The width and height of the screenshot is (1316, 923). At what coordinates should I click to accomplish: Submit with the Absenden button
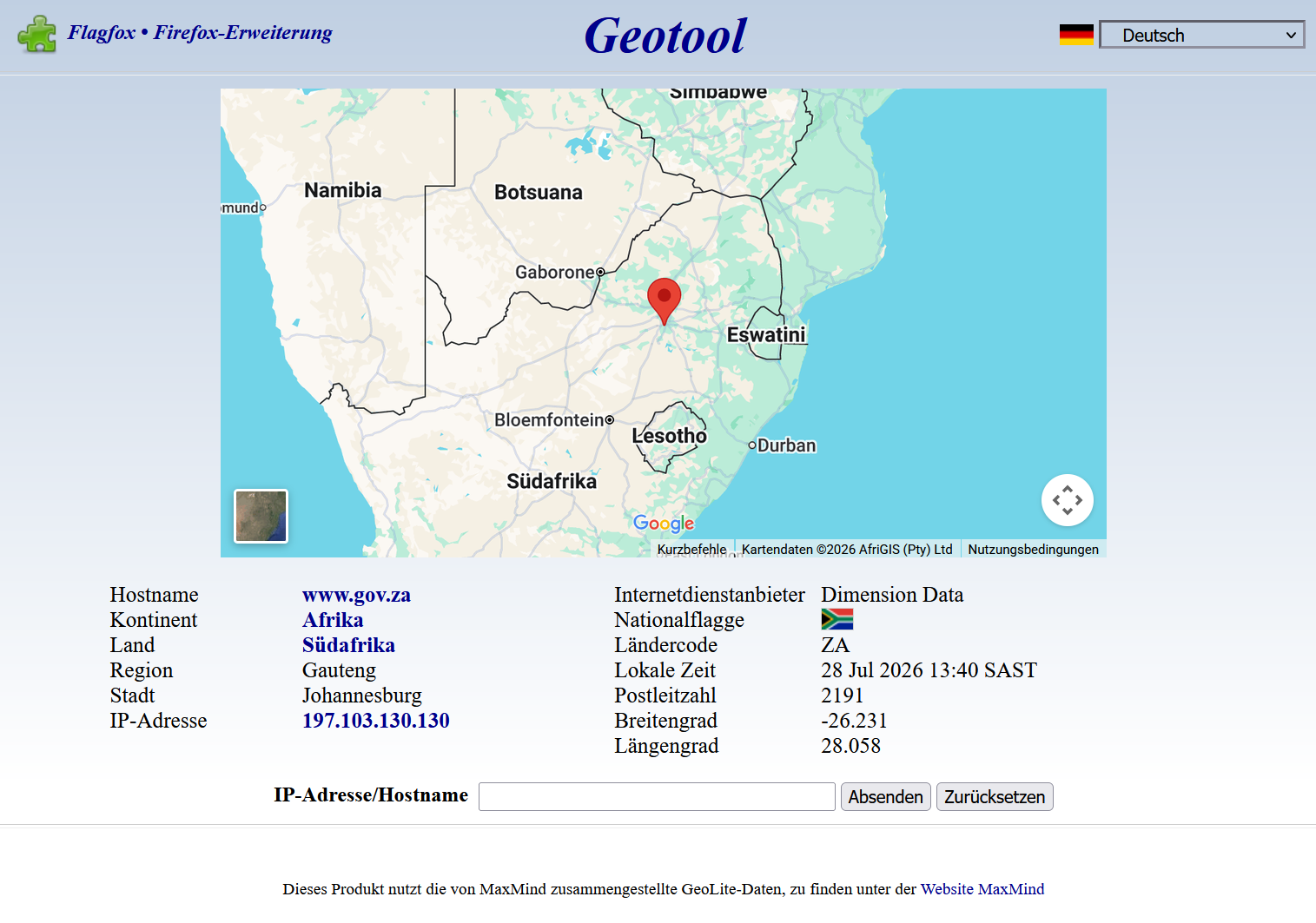(885, 796)
